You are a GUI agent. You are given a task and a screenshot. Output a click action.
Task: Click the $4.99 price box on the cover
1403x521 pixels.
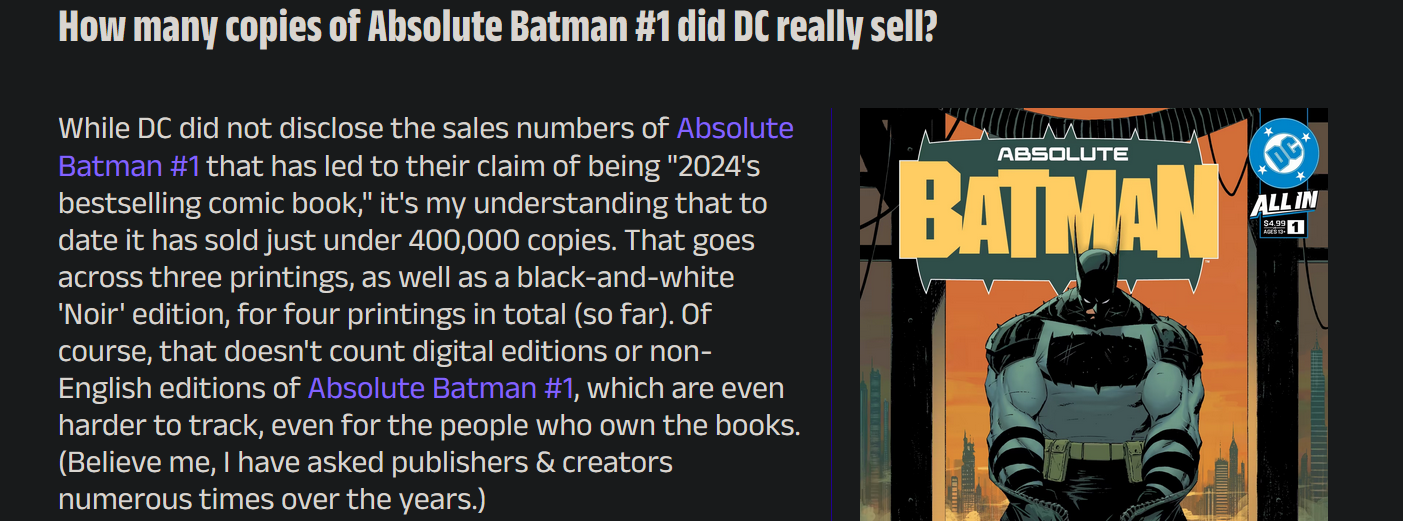1273,227
